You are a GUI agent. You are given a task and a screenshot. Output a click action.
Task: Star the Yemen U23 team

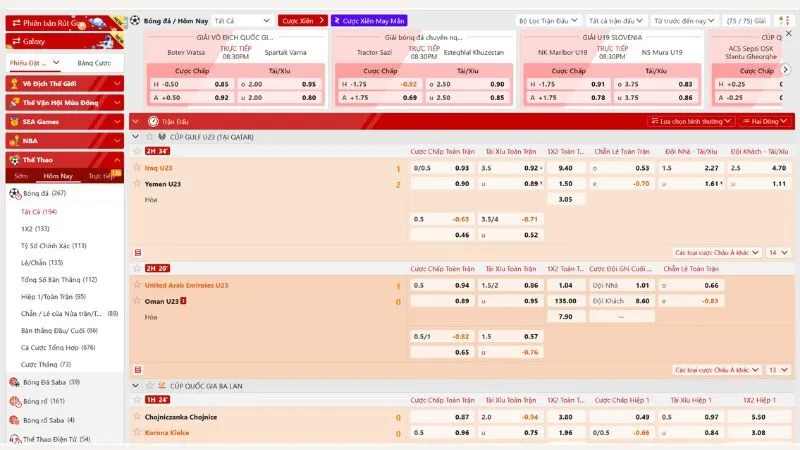point(136,184)
